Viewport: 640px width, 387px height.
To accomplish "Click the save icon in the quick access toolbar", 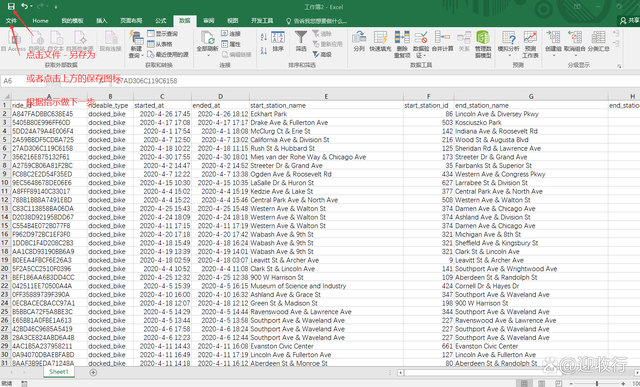I will pos(11,6).
